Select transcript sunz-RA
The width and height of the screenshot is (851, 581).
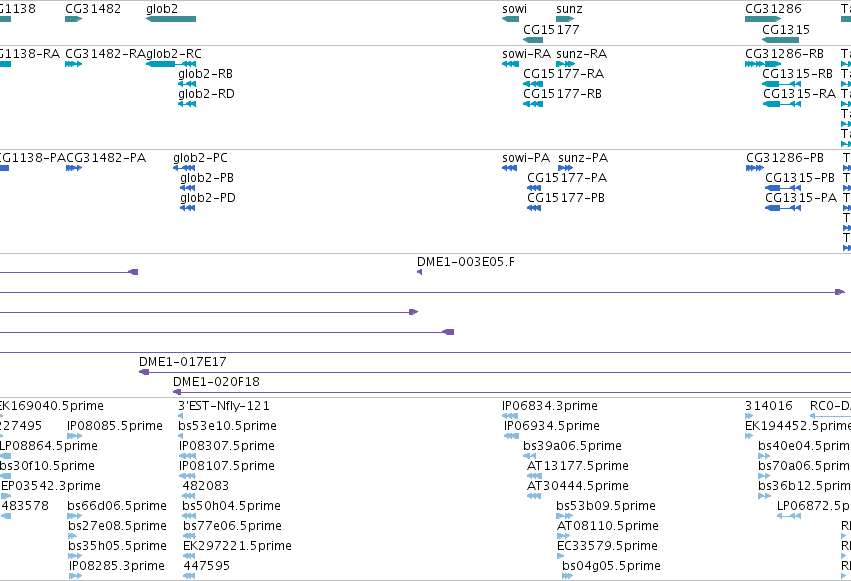(x=566, y=64)
